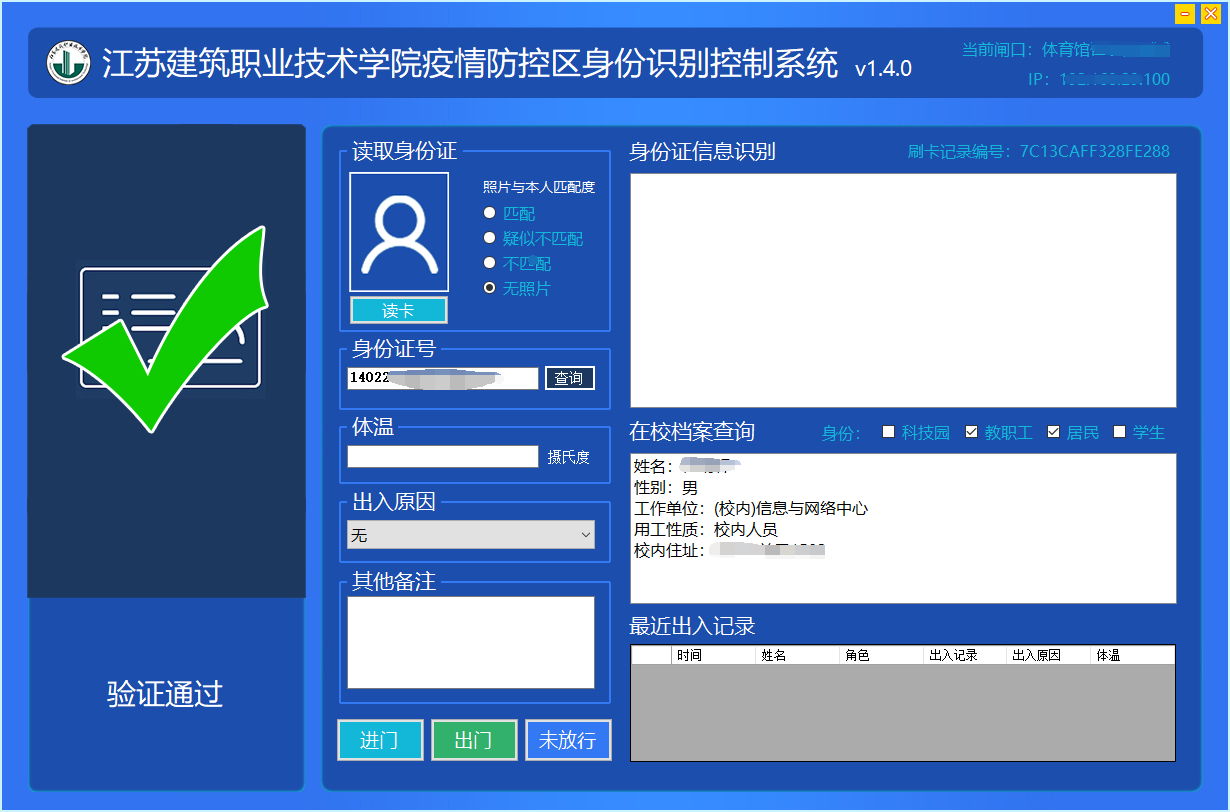The height and width of the screenshot is (812, 1230).
Task: Click the 未放行 button
Action: [568, 740]
